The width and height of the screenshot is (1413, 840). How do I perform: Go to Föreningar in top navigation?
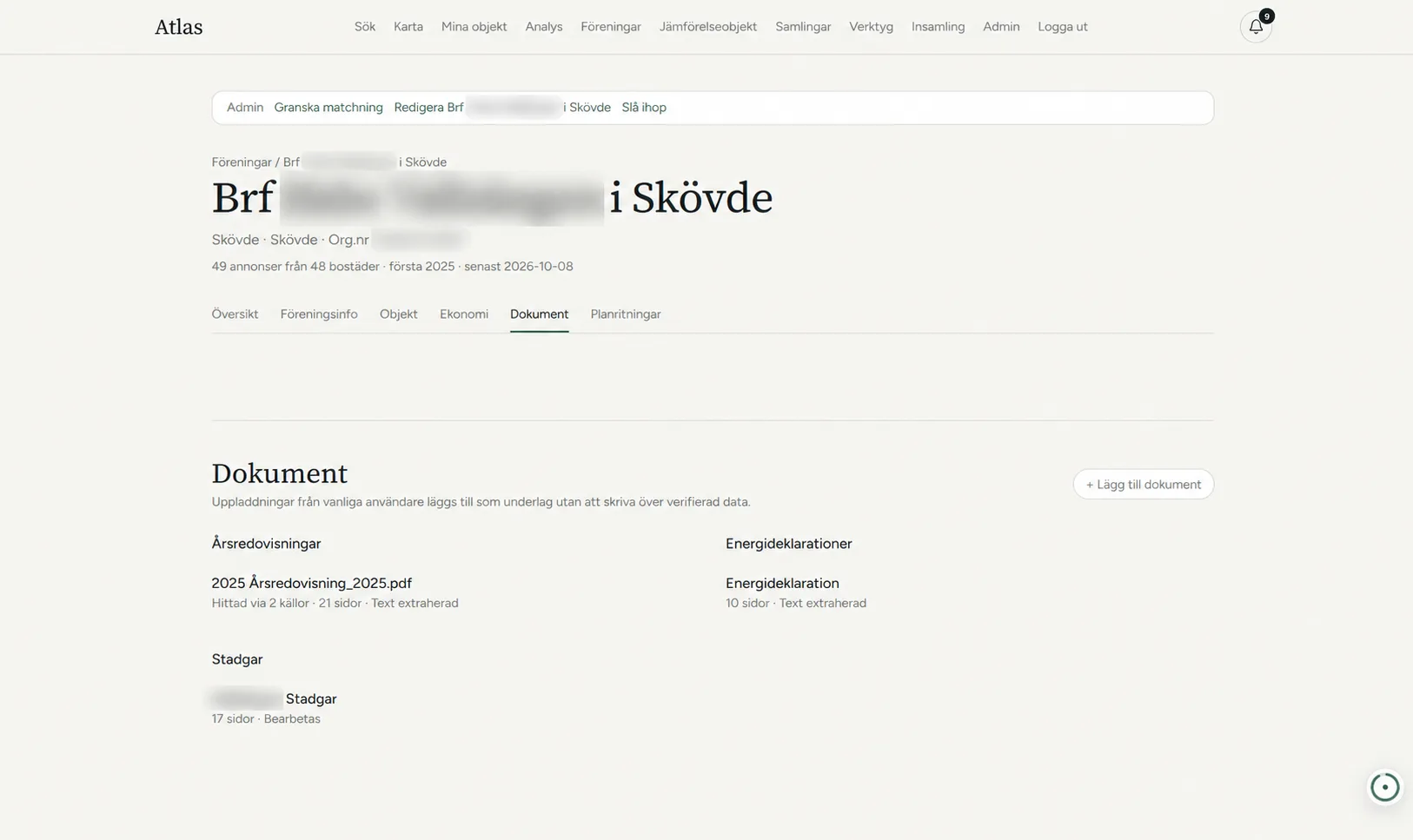611,27
